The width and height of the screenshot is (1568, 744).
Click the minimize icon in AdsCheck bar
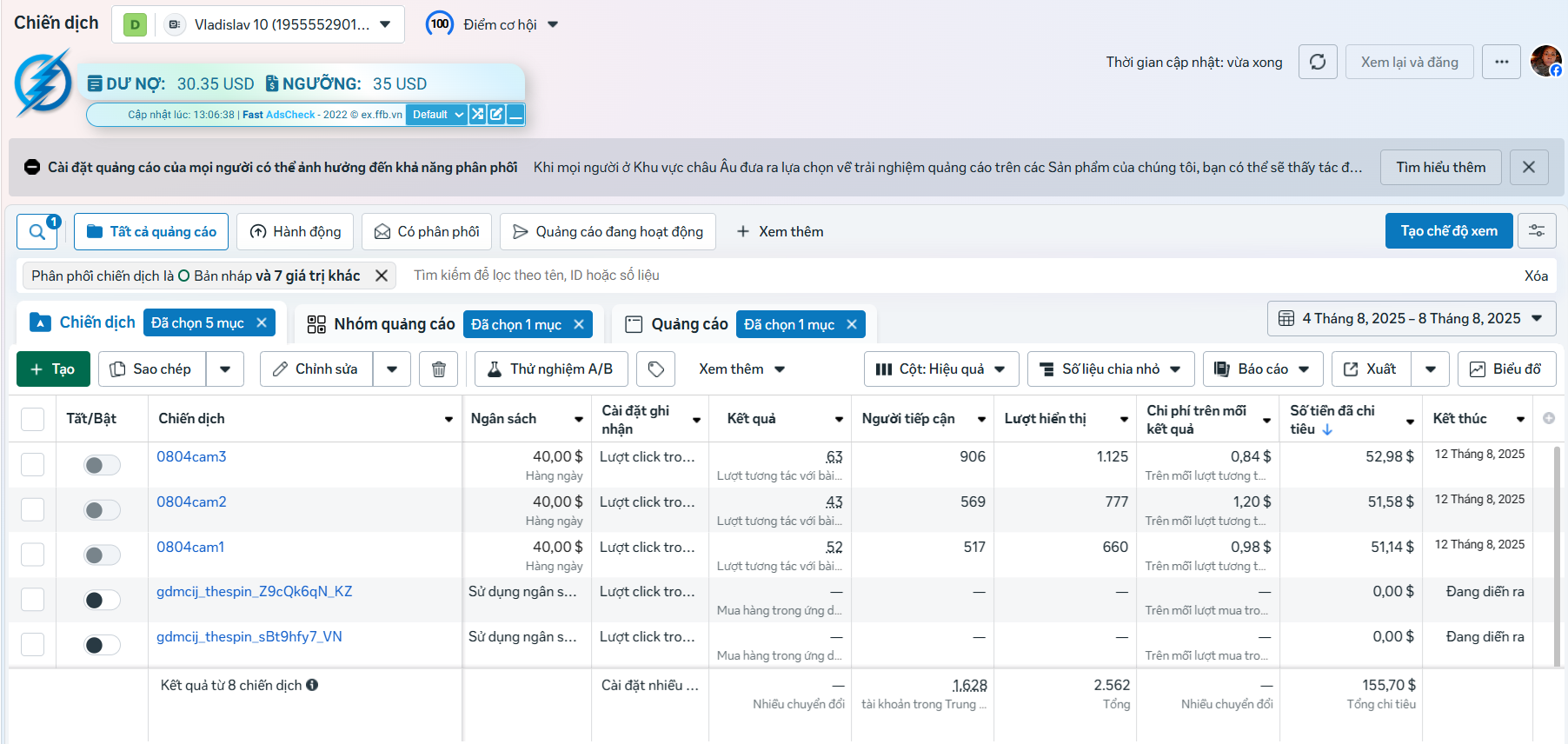tap(515, 114)
